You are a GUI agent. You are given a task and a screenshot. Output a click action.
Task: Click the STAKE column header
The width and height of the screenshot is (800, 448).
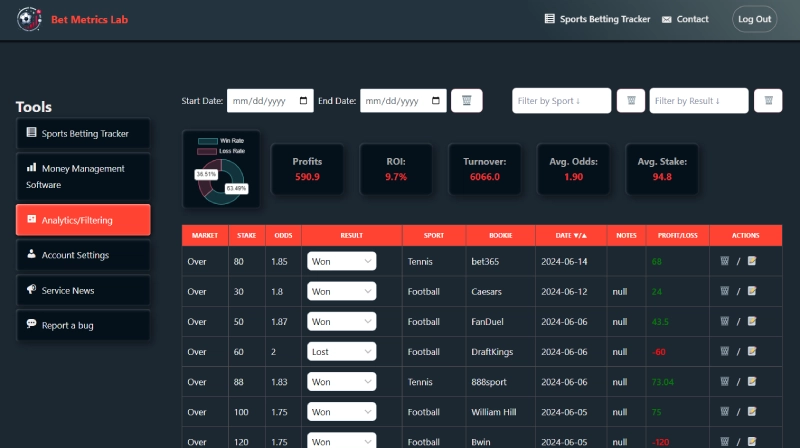click(247, 235)
